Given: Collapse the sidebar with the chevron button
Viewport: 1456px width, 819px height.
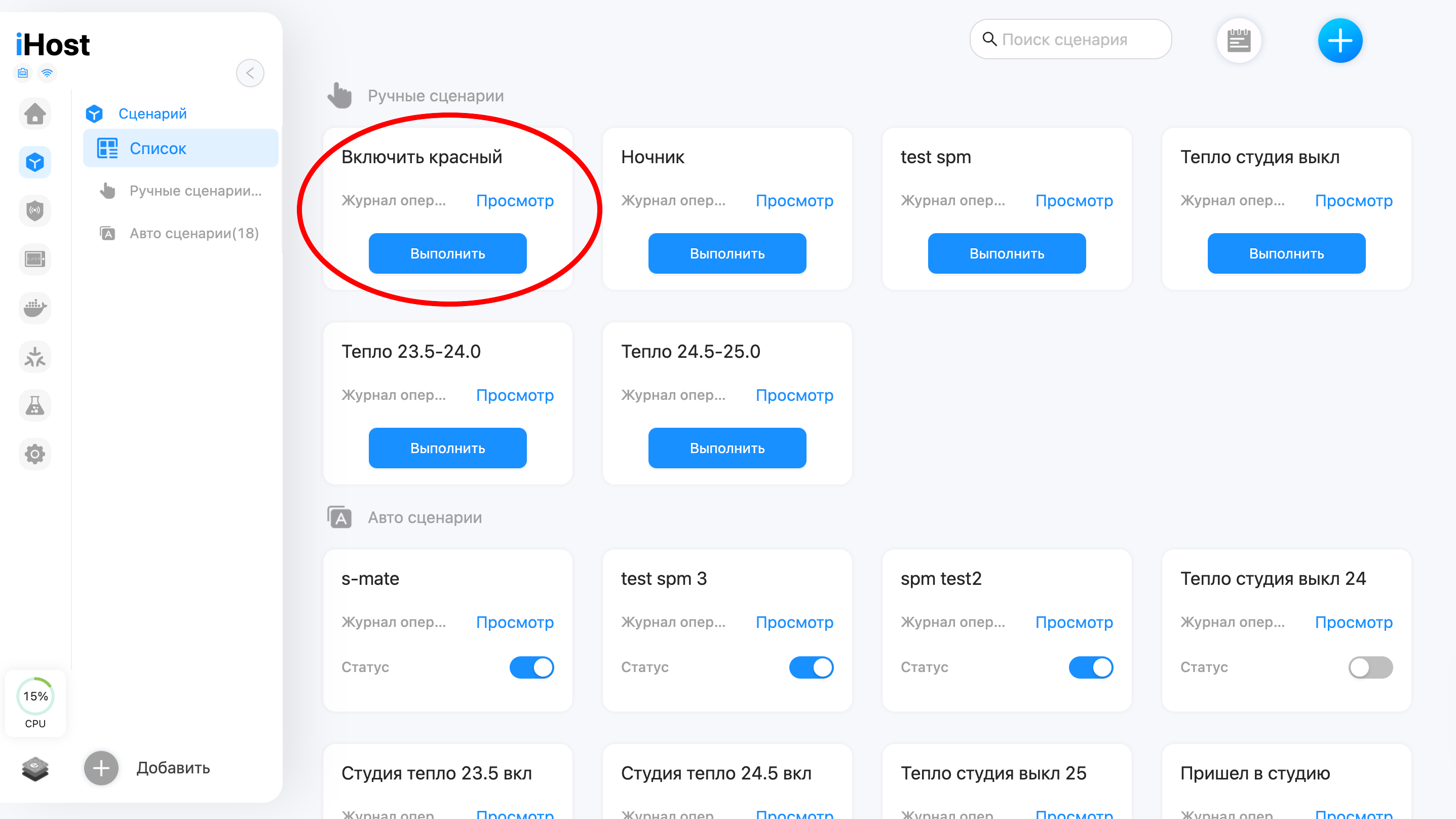Looking at the screenshot, I should 250,73.
